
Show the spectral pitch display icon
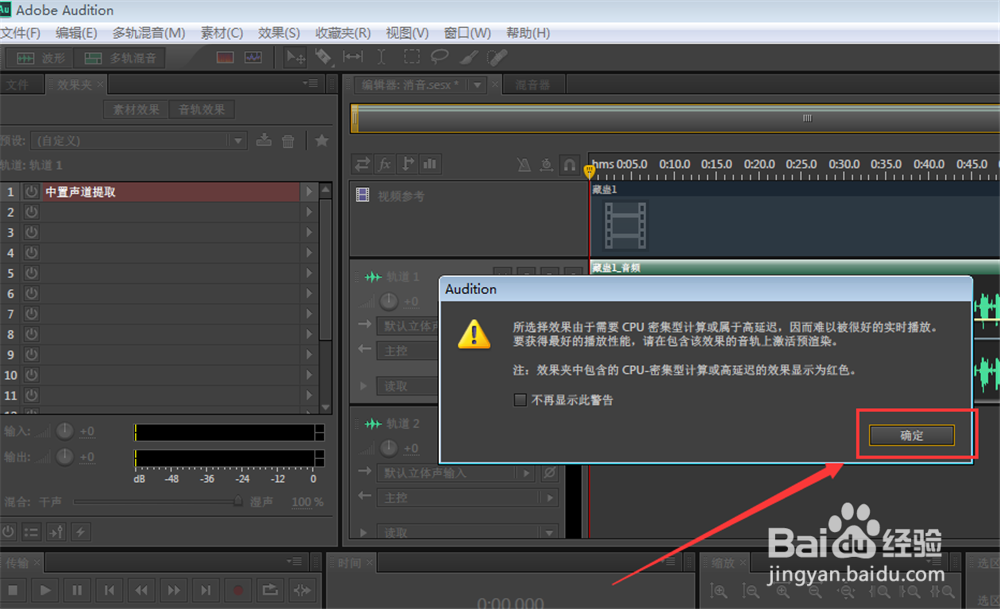point(253,57)
